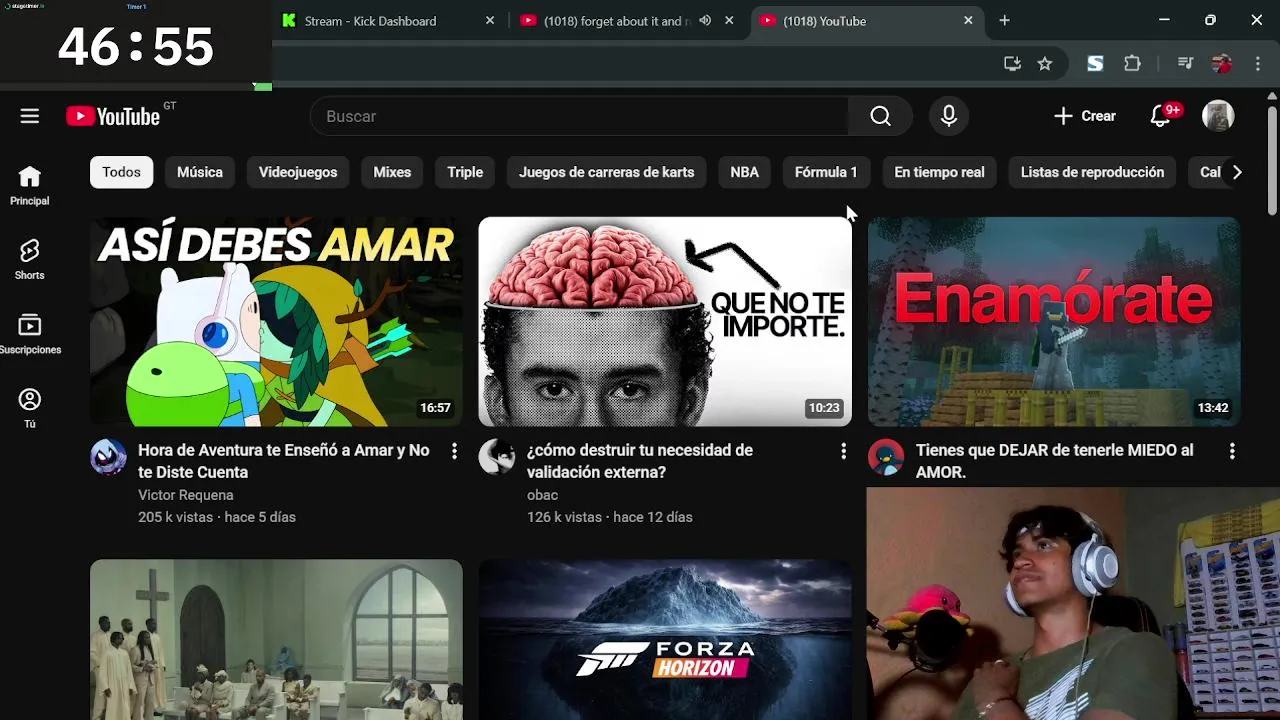Screen dimensions: 1280x720
Task: Open Suscripciones in the sidebar
Action: pyautogui.click(x=30, y=335)
